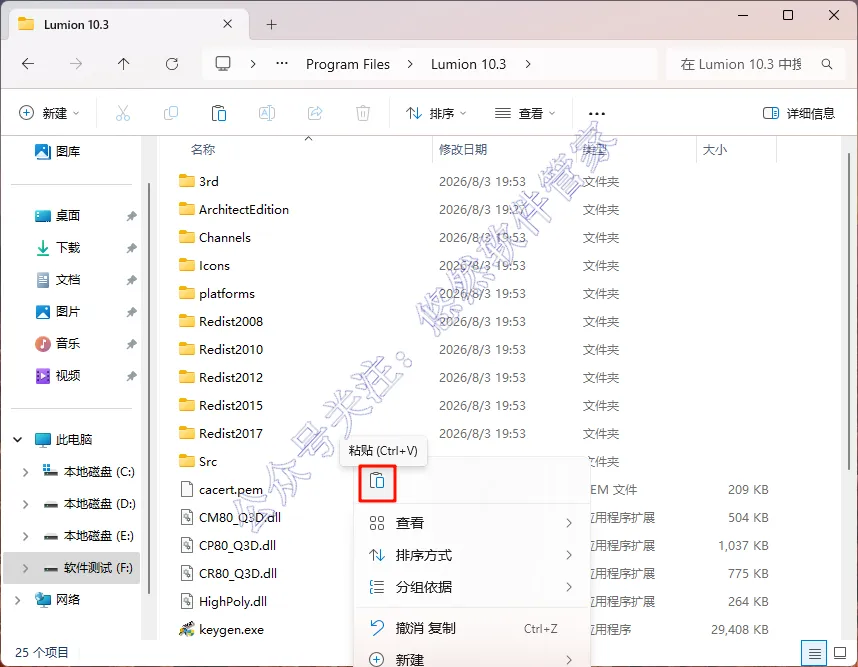This screenshot has height=667, width=858.
Task: Expand chevron after Lumion 10.3 breadcrumb
Action: (x=527, y=64)
